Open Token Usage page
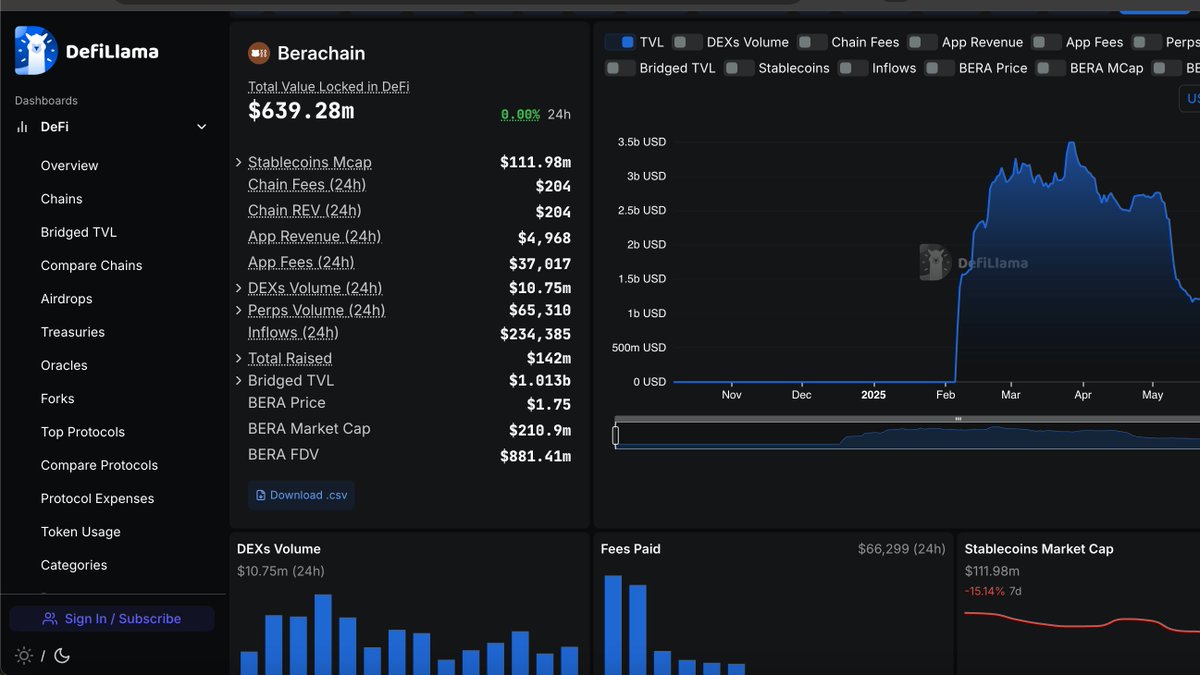 tap(80, 532)
